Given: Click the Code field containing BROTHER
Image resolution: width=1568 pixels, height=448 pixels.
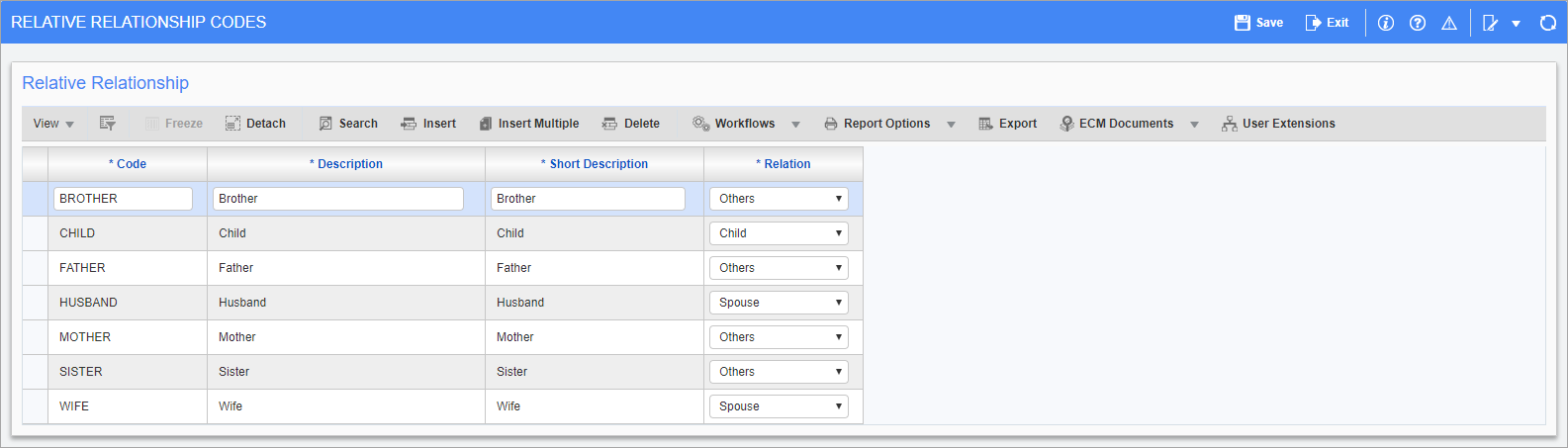Looking at the screenshot, I should coord(123,199).
